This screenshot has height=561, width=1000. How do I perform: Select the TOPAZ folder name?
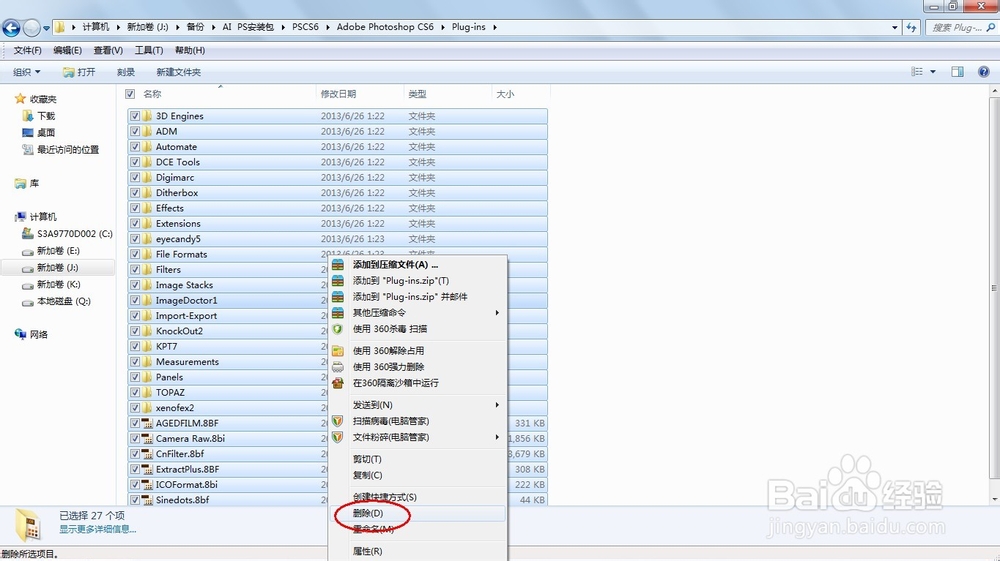coord(170,392)
